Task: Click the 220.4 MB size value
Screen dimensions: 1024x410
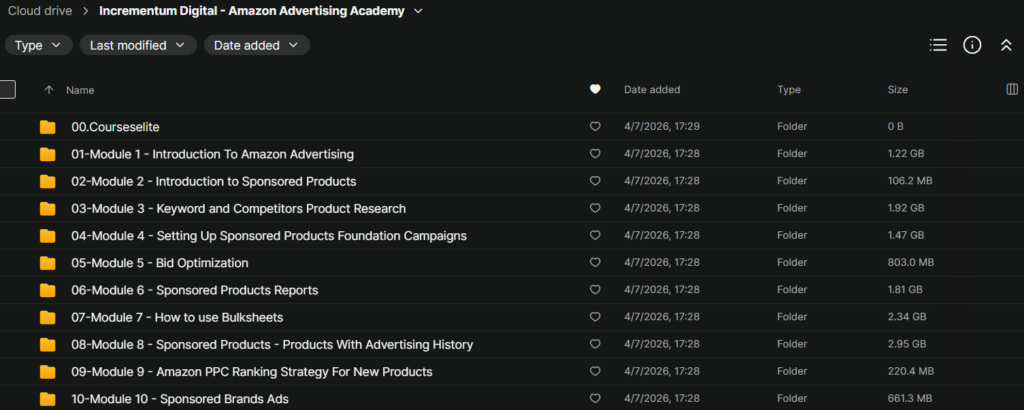Action: 910,371
